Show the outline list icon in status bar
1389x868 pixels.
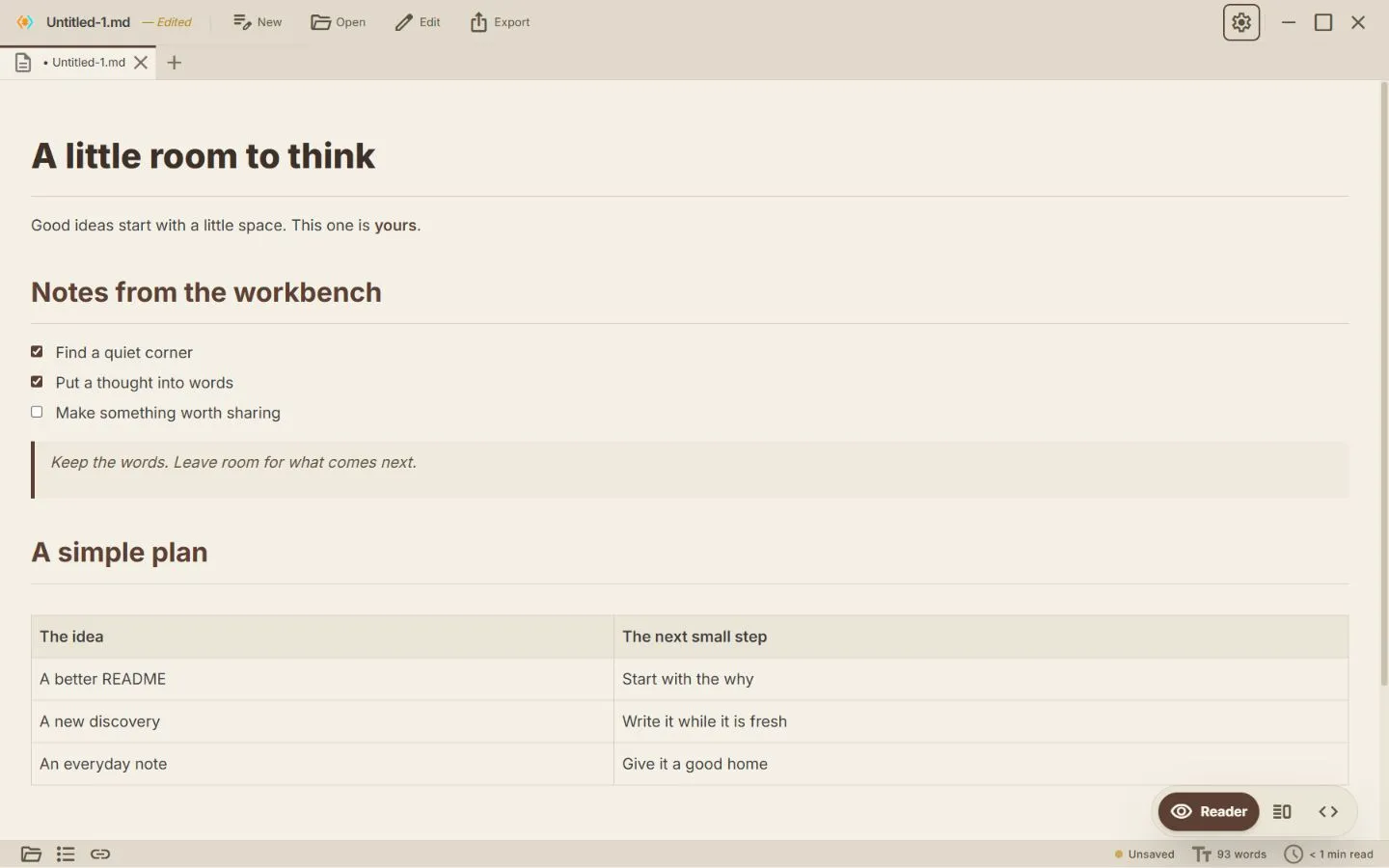point(66,854)
